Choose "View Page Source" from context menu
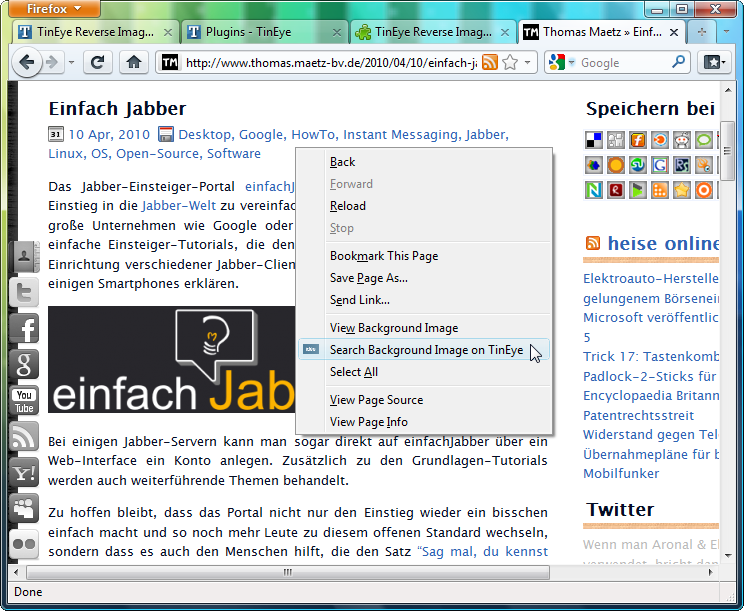The width and height of the screenshot is (744, 611). coord(376,400)
